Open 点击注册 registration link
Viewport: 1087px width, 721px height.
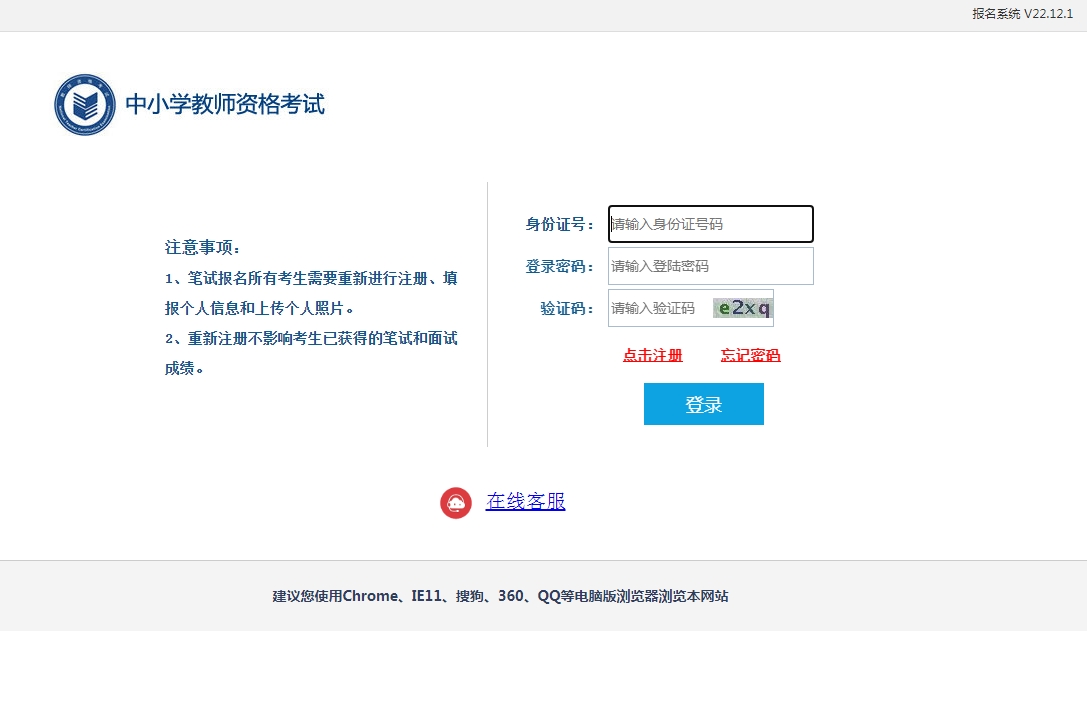[x=651, y=355]
